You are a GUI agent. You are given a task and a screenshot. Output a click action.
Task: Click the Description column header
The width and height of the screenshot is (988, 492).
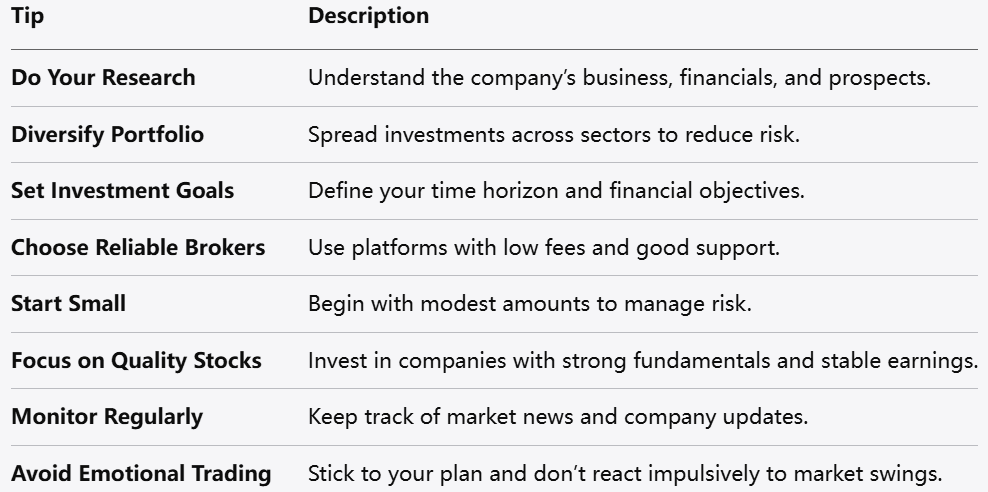click(x=368, y=17)
